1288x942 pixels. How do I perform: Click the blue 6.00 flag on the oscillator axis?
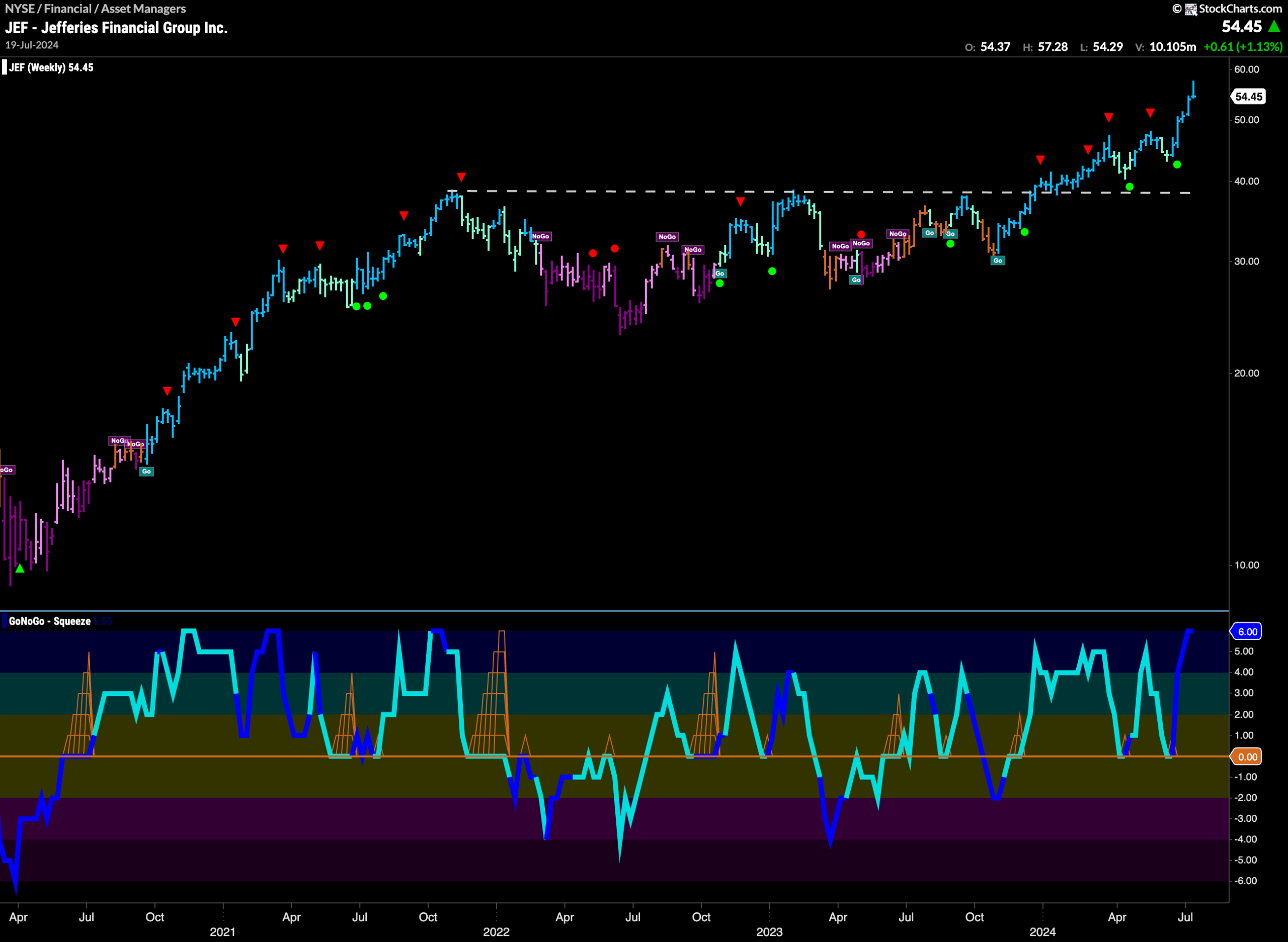(x=1247, y=631)
